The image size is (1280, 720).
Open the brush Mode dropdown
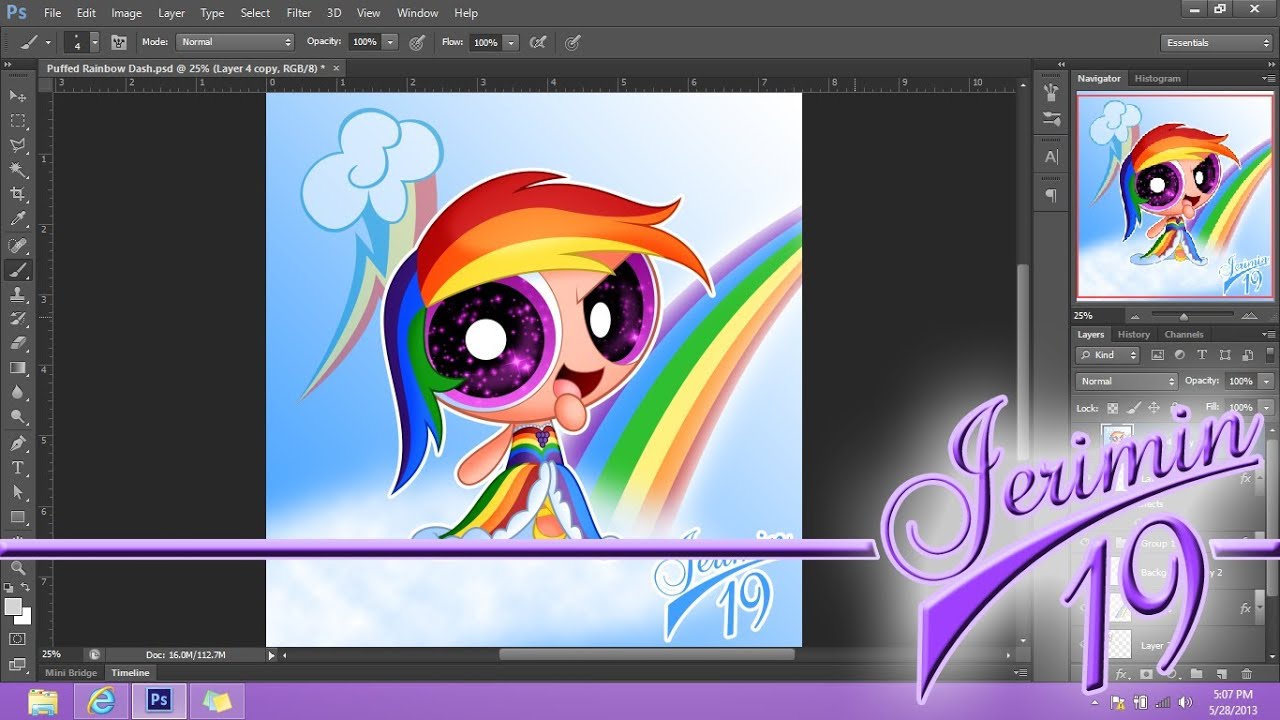click(x=235, y=42)
